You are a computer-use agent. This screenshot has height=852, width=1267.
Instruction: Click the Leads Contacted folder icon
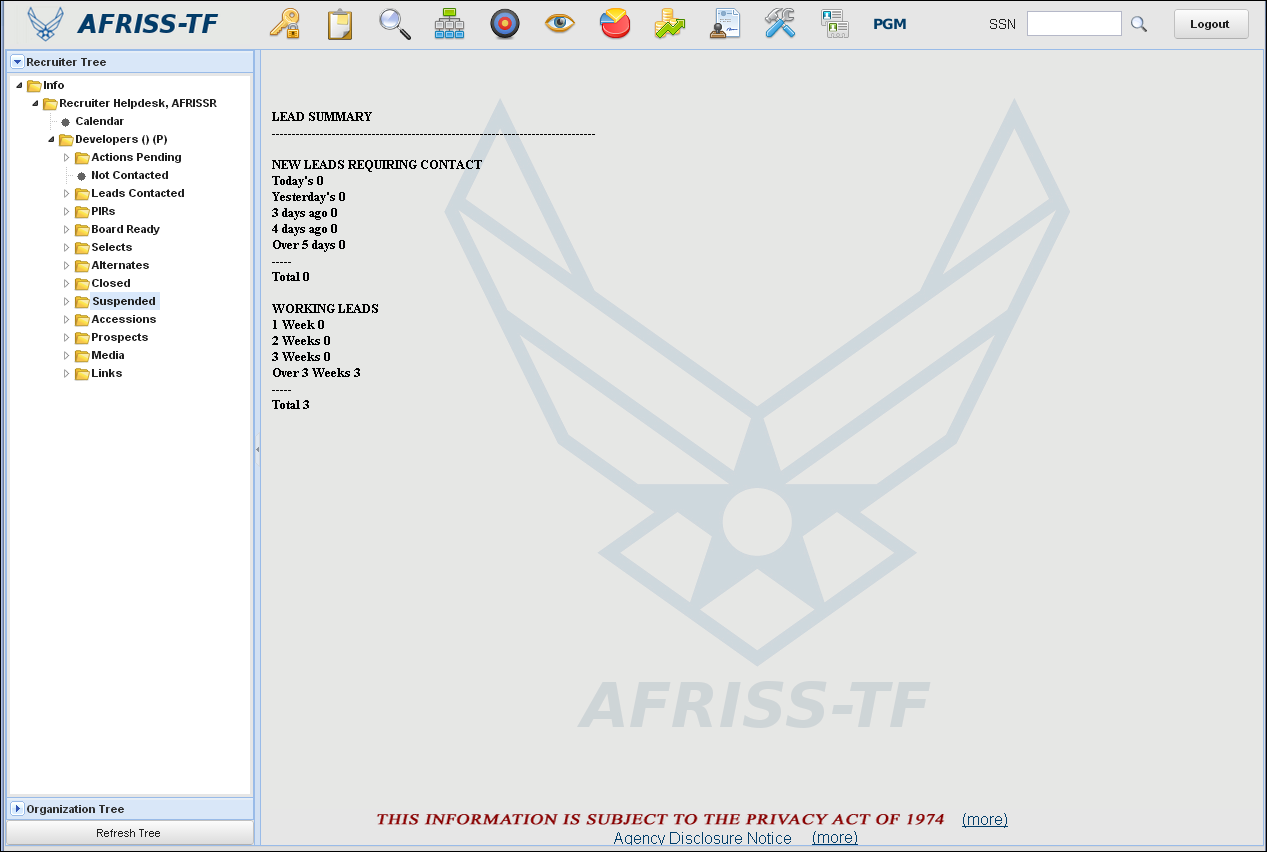82,193
